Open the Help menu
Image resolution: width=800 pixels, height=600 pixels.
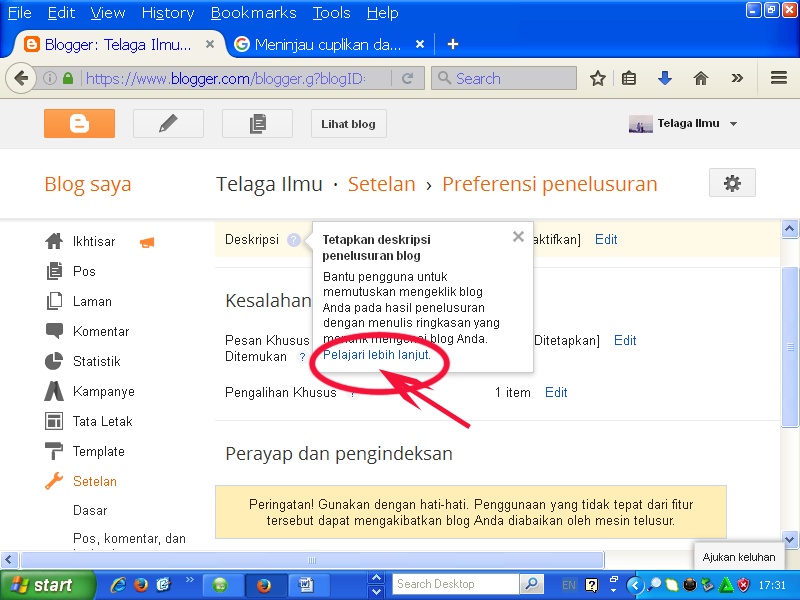coord(383,13)
